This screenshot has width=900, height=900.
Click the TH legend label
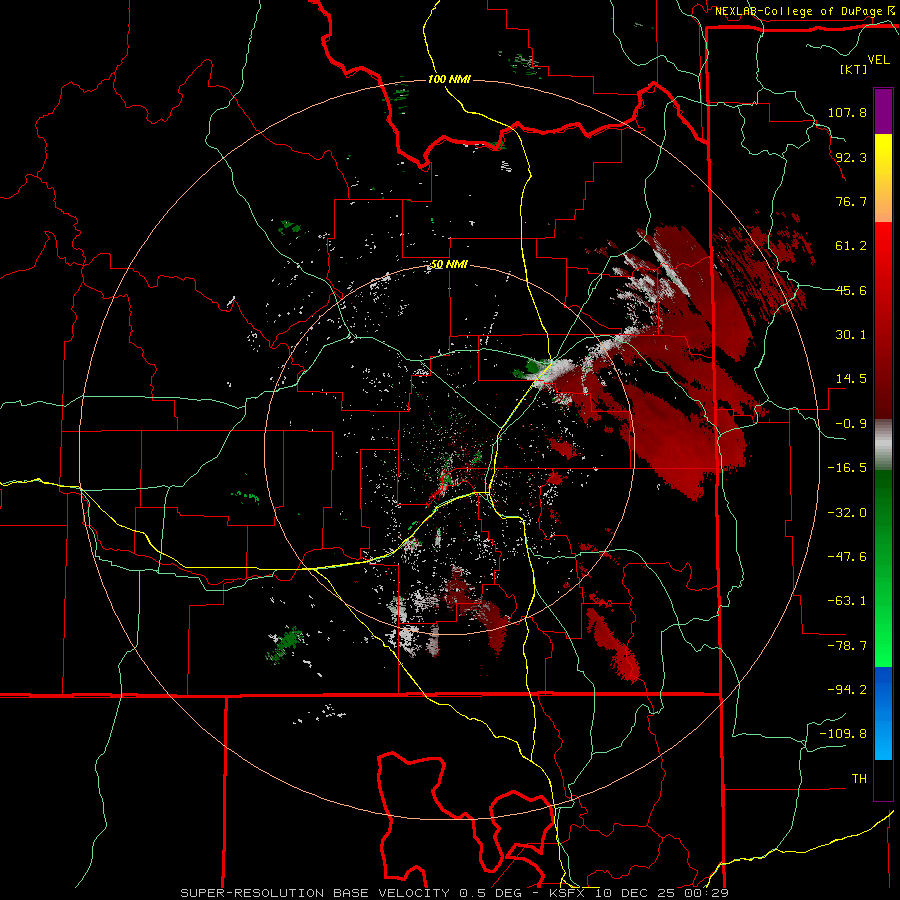(x=859, y=779)
